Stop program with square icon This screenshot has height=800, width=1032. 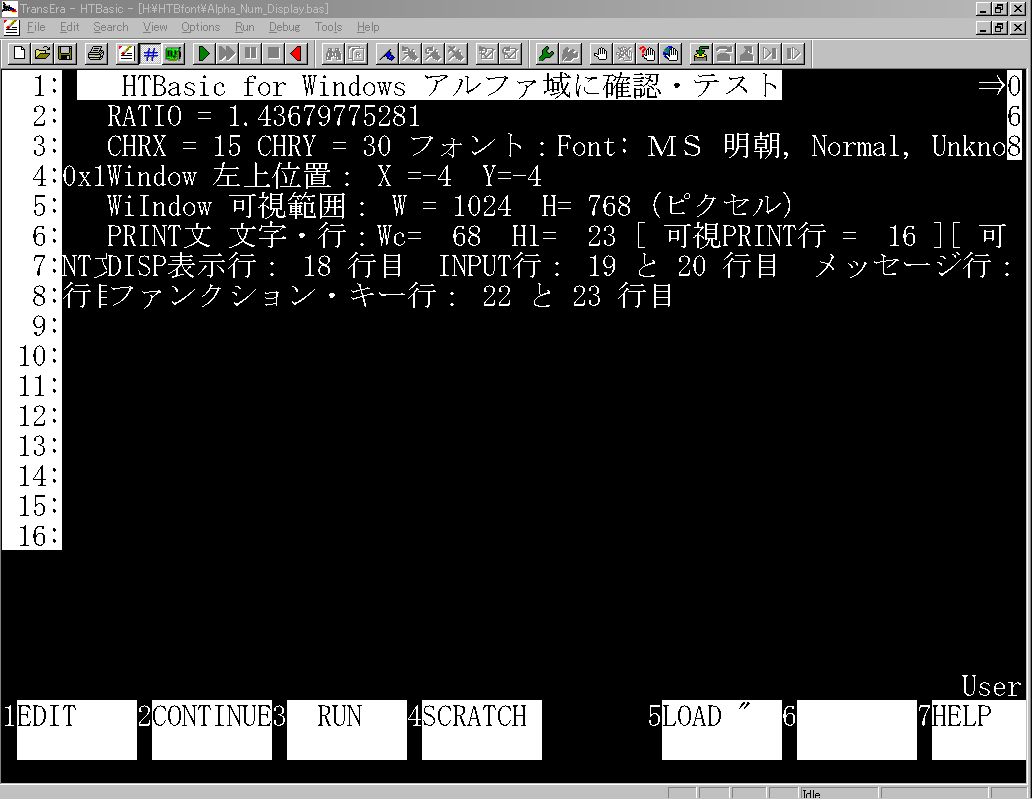pos(274,53)
